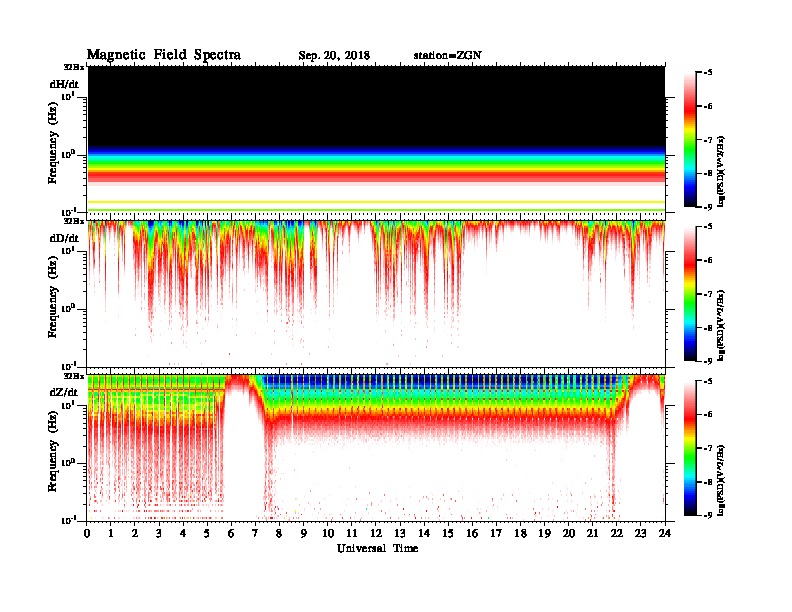Screen dimensions: 792x612
Task: Click hour tick label 9 on time axis
Action: click(304, 533)
